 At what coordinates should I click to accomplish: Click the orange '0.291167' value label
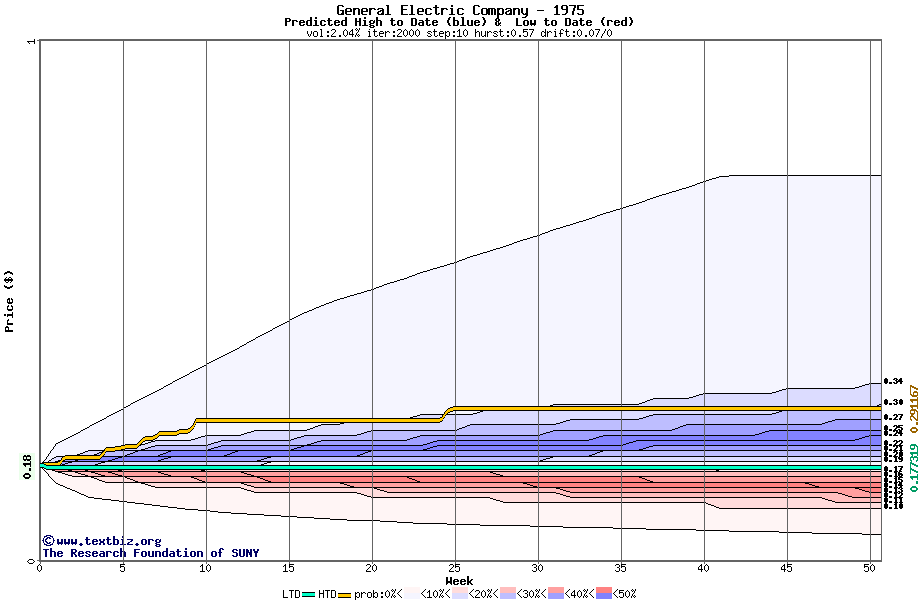coord(913,409)
